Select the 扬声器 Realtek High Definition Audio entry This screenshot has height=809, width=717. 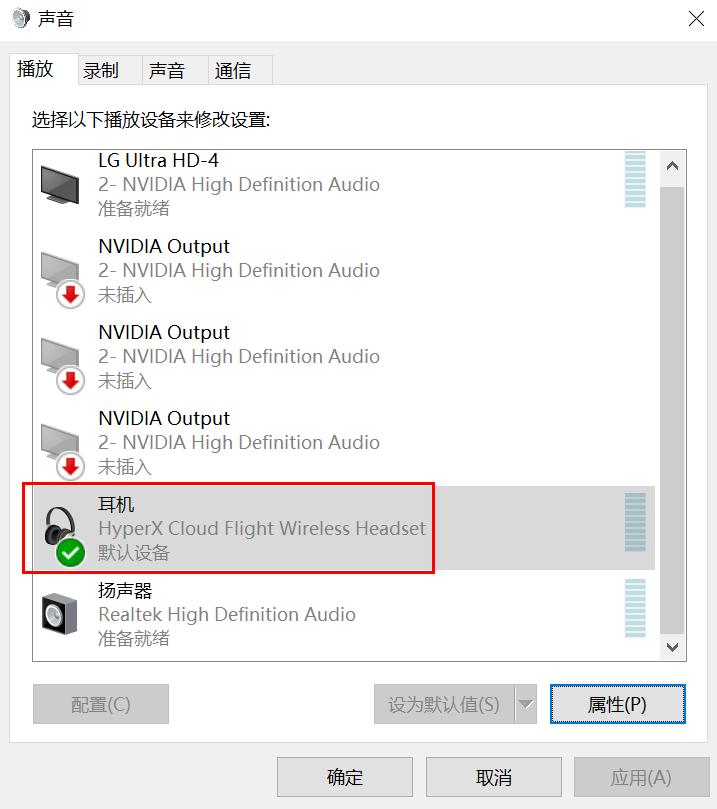pyautogui.click(x=344, y=614)
